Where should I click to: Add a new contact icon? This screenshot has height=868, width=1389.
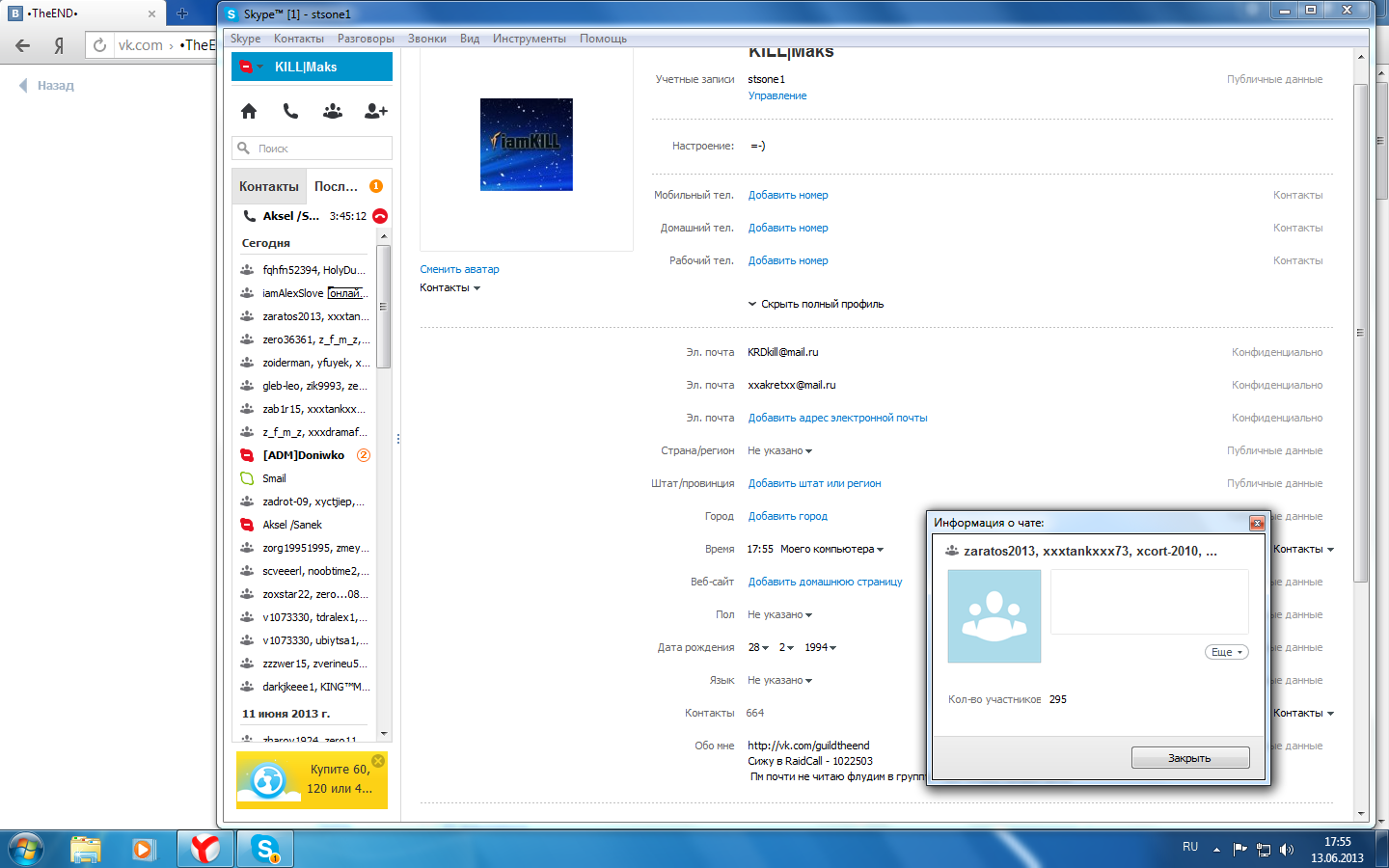point(375,111)
